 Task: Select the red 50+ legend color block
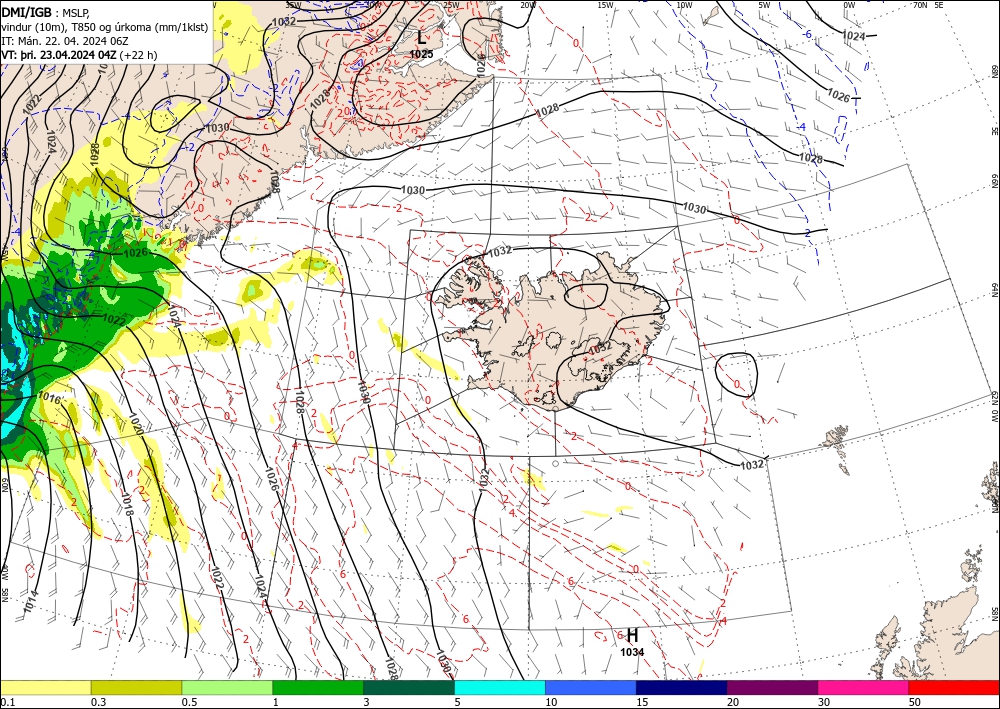[954, 687]
